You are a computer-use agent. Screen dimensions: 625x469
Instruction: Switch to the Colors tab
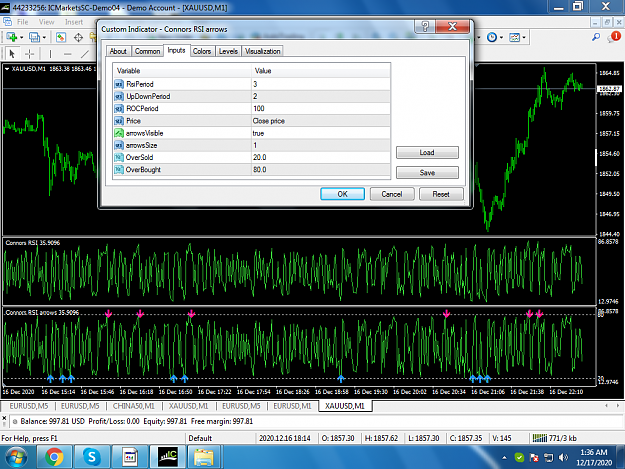pos(202,51)
